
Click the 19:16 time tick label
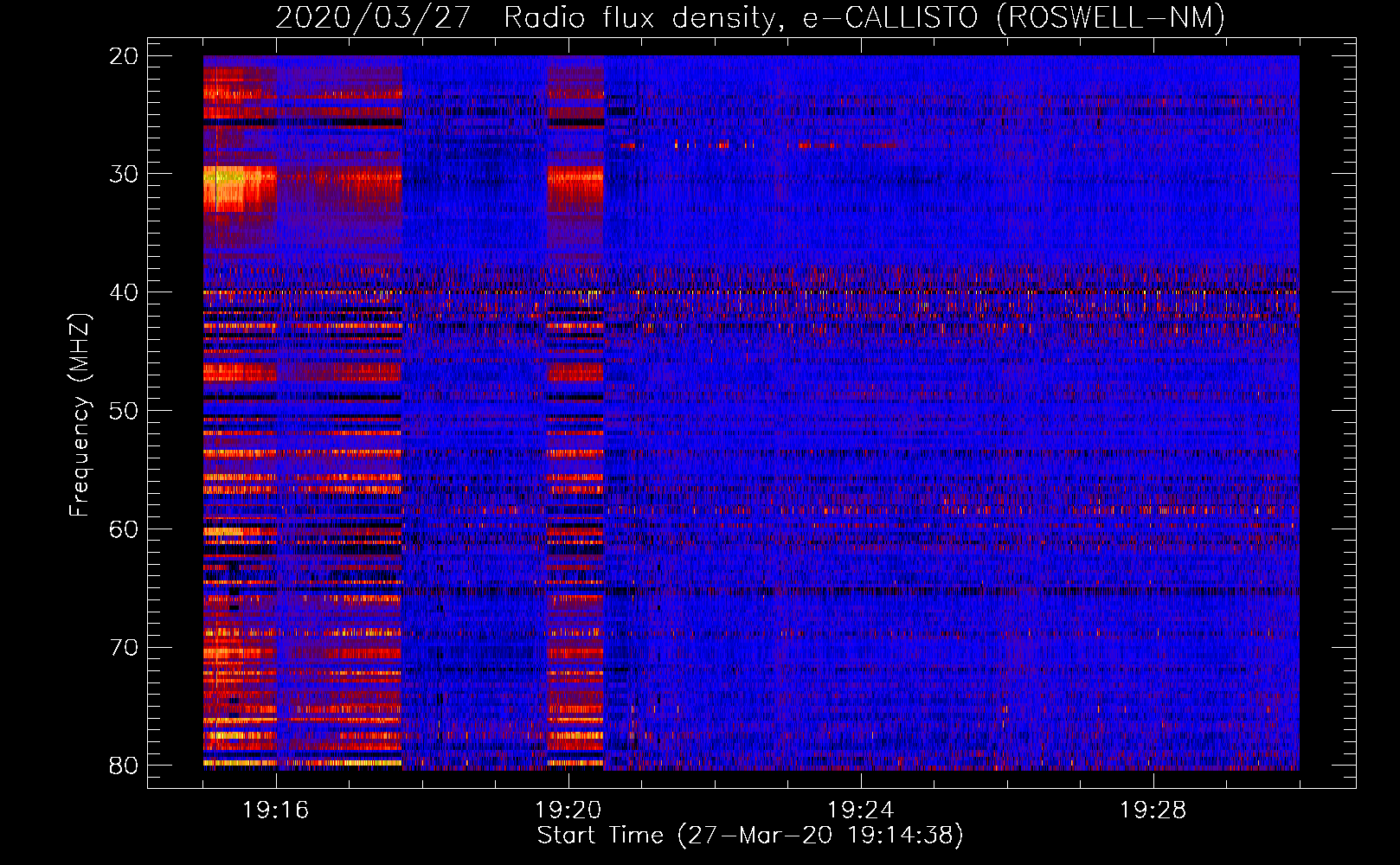276,811
